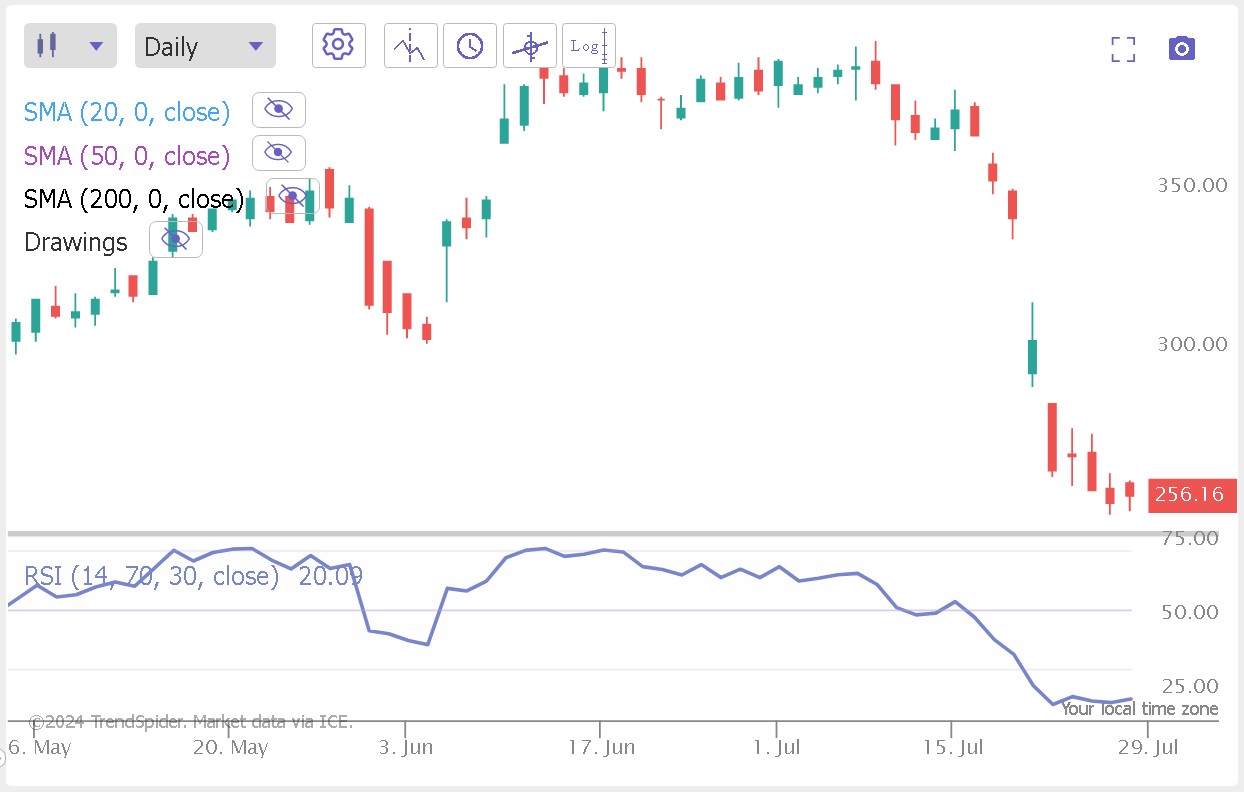The height and width of the screenshot is (792, 1244).
Task: Click the 17. Jun date axis label
Action: [600, 748]
